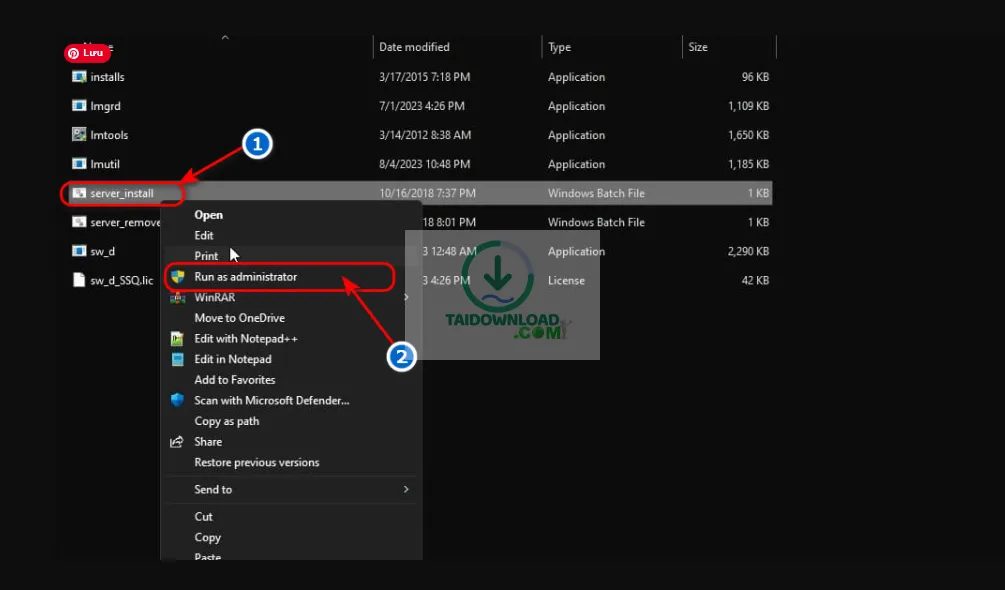Sort files by Date modified column
The image size is (1005, 590).
pyautogui.click(x=414, y=47)
